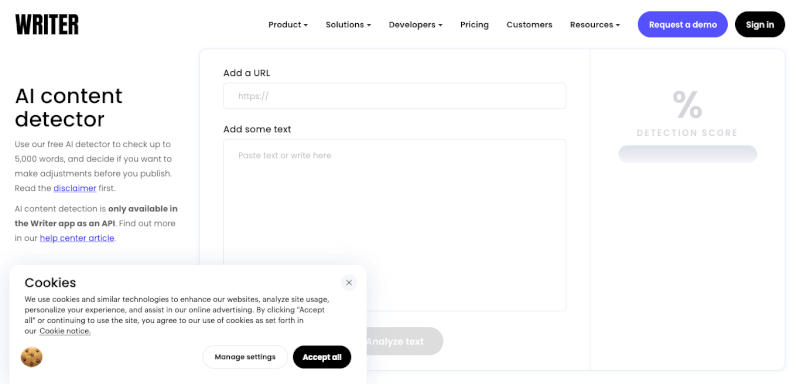Focus the Add a URL input field
The width and height of the screenshot is (800, 384).
click(x=394, y=96)
